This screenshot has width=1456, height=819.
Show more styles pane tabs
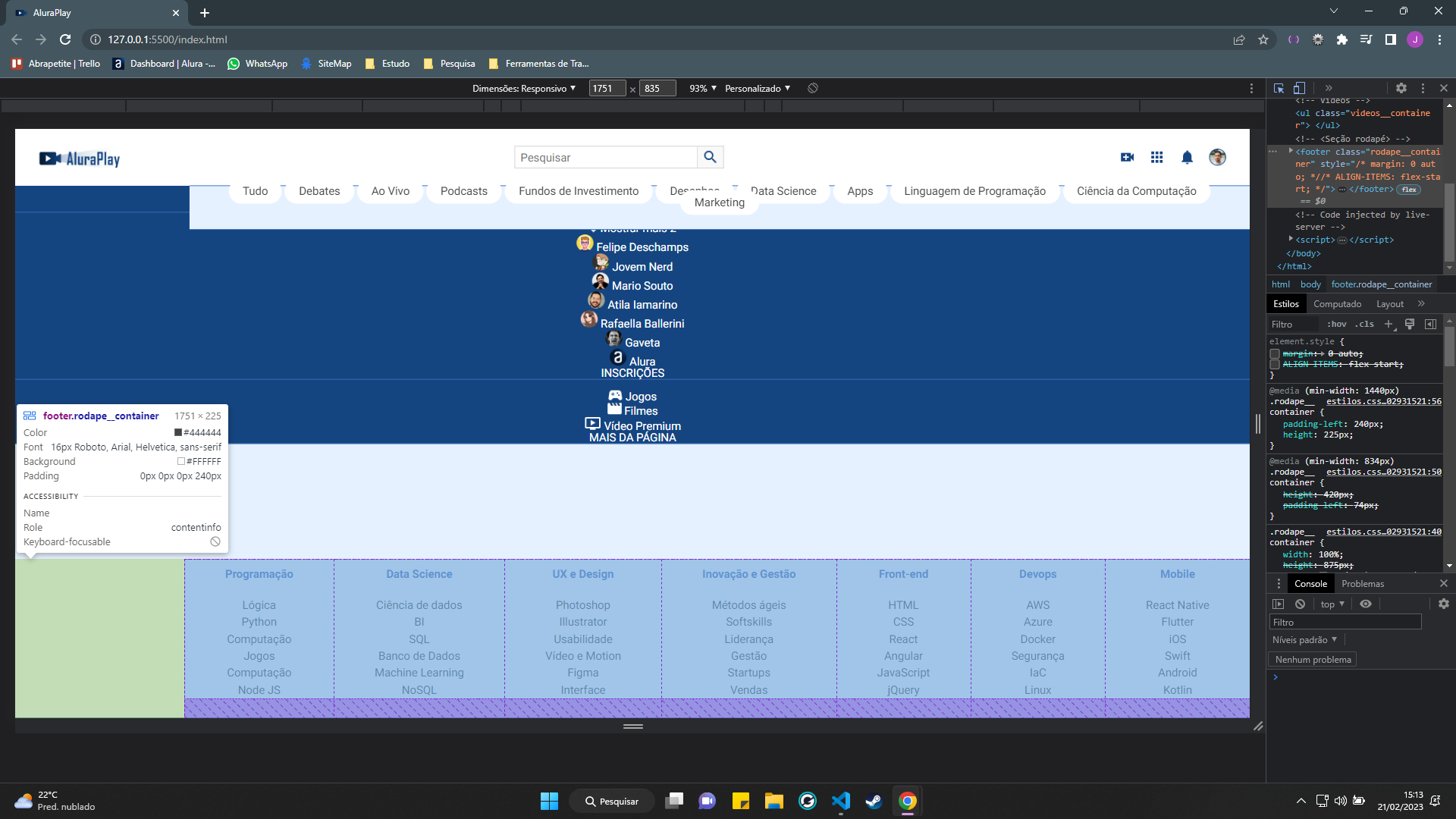[1421, 304]
